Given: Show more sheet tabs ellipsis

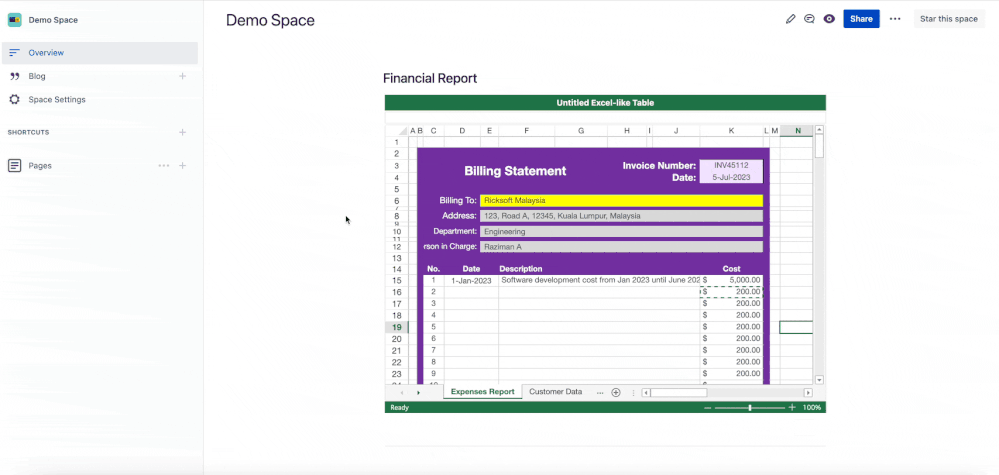Looking at the screenshot, I should pyautogui.click(x=600, y=392).
